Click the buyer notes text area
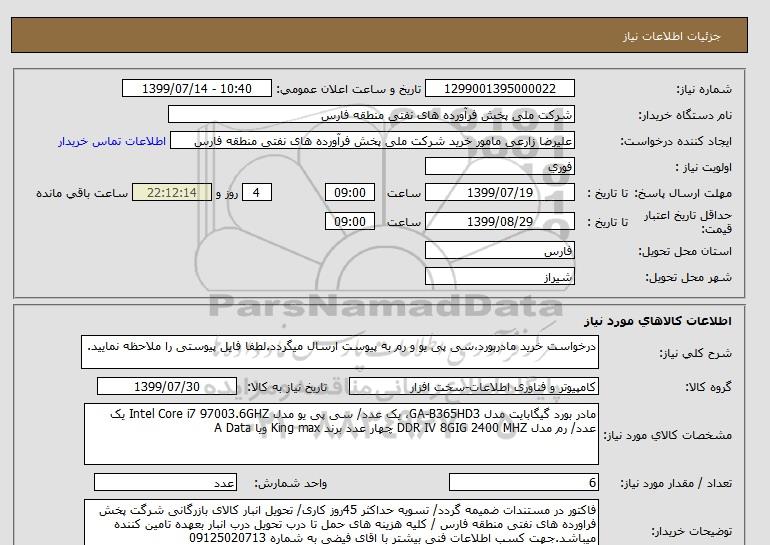 click(x=341, y=523)
